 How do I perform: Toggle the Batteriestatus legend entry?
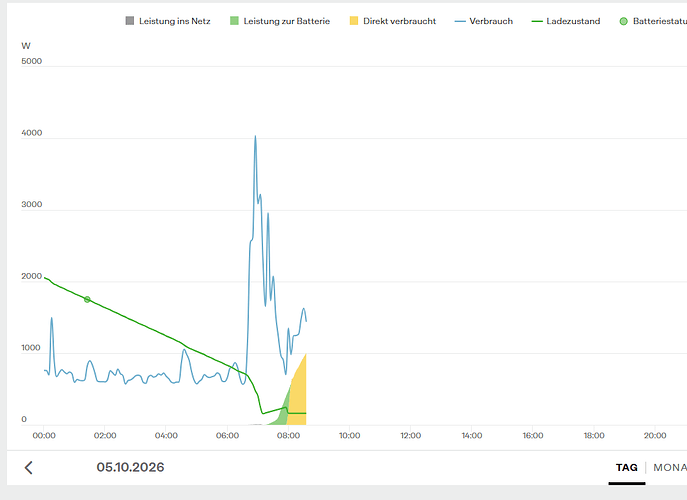[x=653, y=21]
